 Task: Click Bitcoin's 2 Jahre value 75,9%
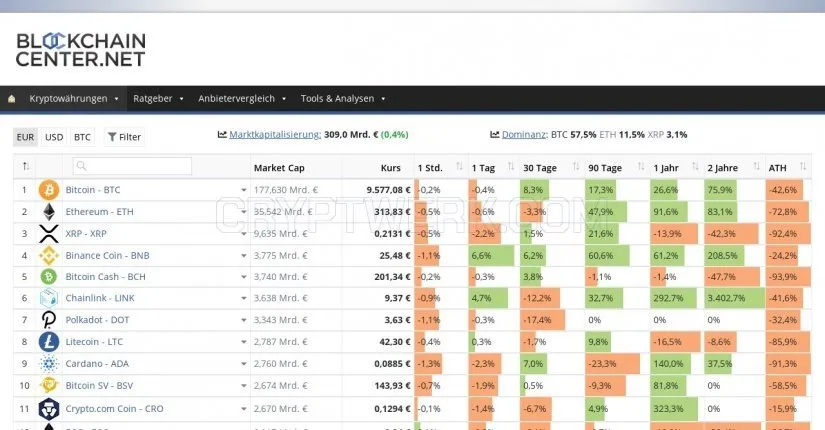coord(720,190)
